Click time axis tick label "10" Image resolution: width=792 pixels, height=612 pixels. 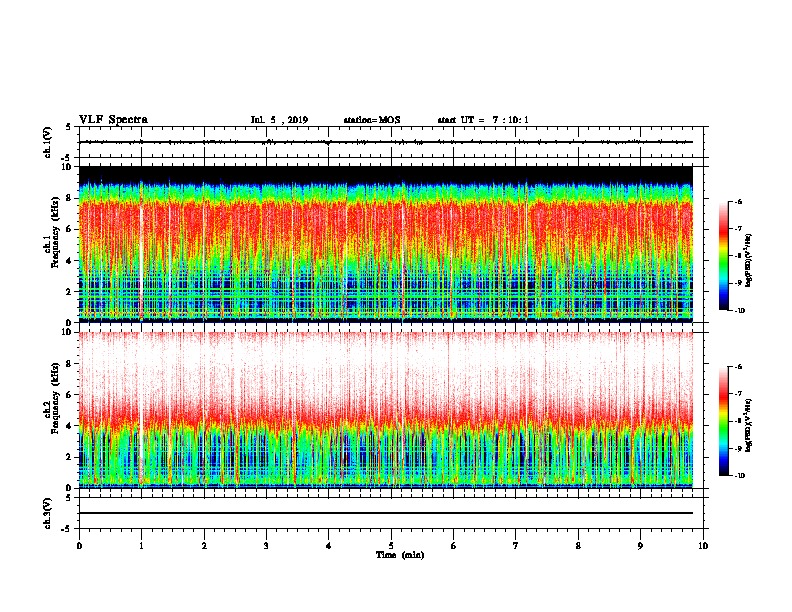click(703, 546)
